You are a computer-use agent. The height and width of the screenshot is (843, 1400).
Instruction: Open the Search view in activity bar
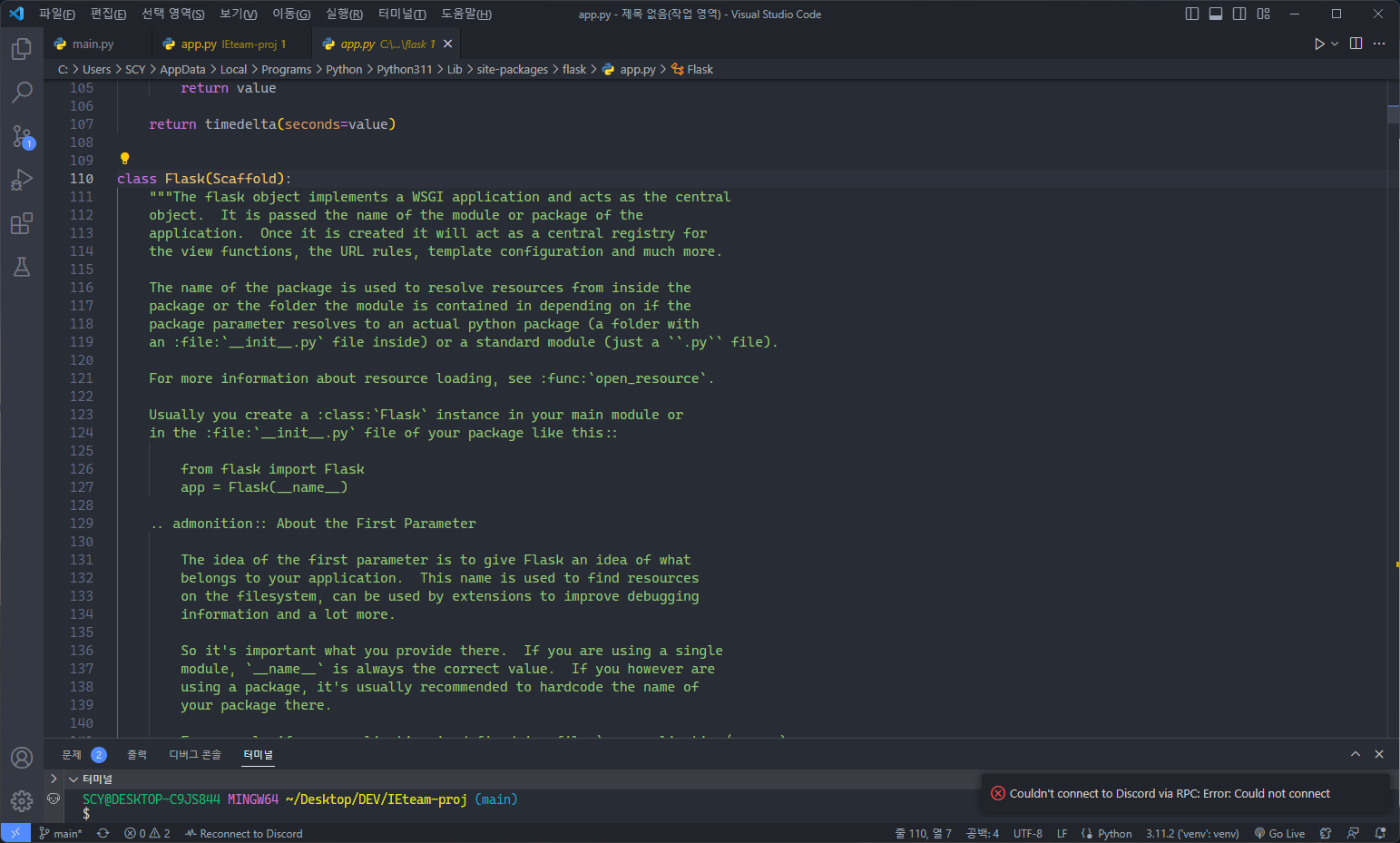pos(22,93)
